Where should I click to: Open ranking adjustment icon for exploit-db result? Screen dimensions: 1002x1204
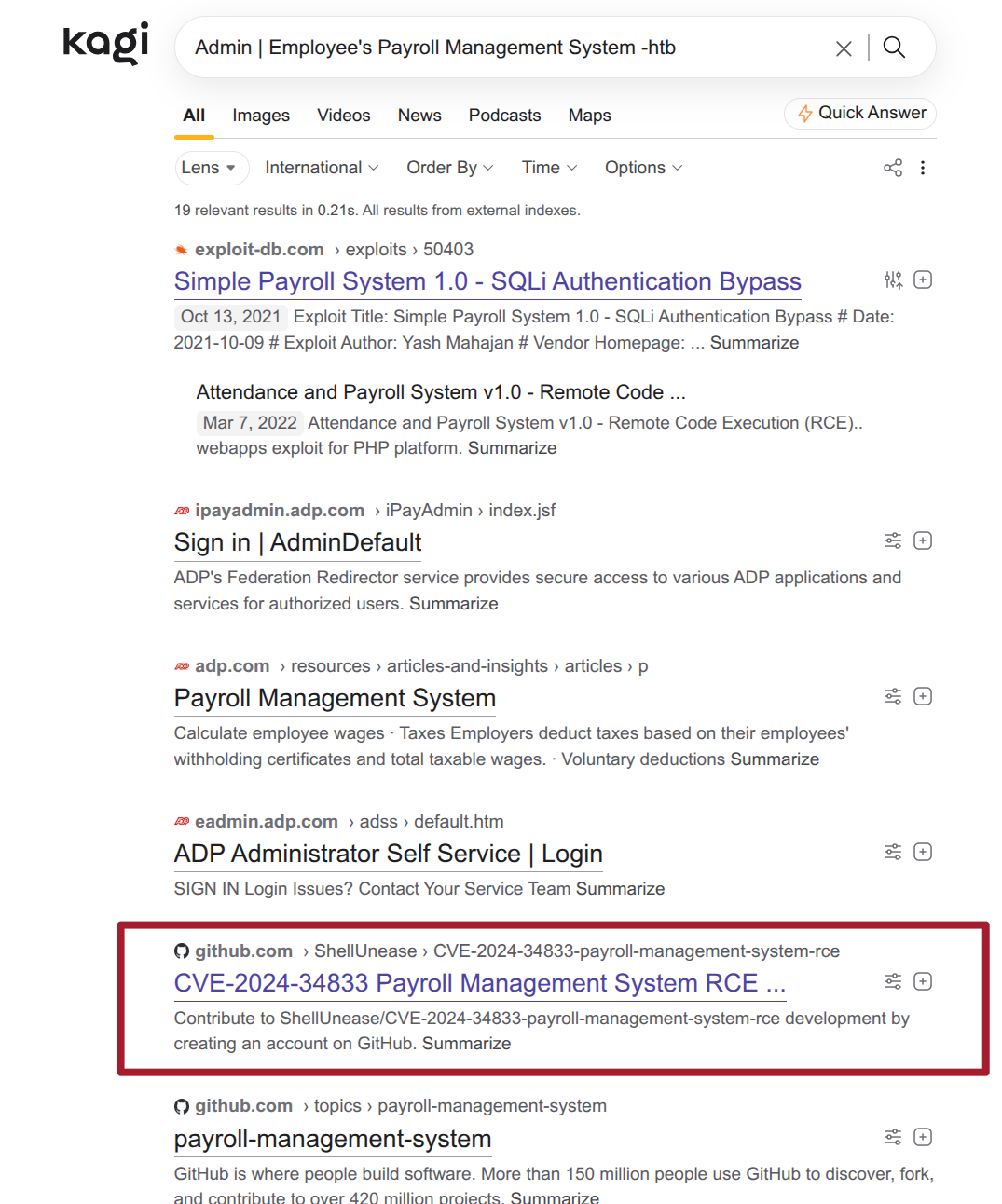click(893, 280)
